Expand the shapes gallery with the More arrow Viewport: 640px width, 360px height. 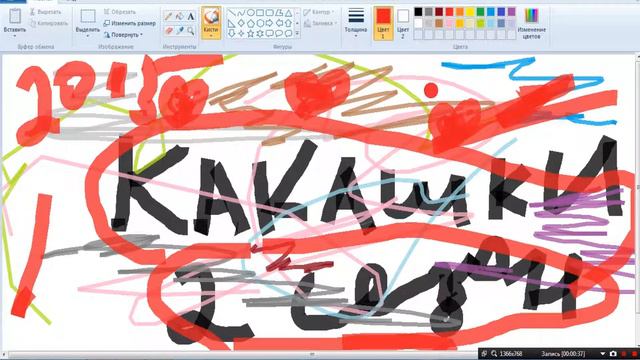pos(298,33)
